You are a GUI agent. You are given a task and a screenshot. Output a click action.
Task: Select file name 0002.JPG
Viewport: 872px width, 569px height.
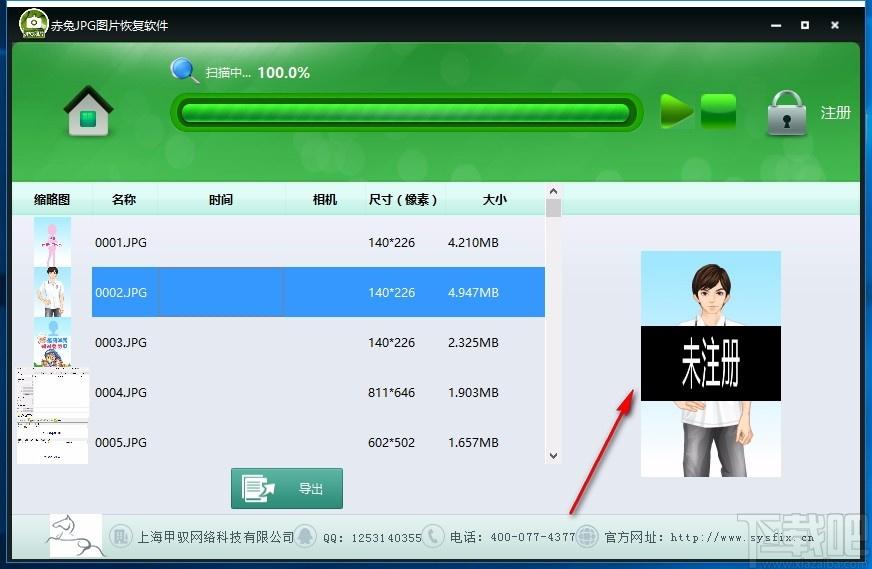121,293
